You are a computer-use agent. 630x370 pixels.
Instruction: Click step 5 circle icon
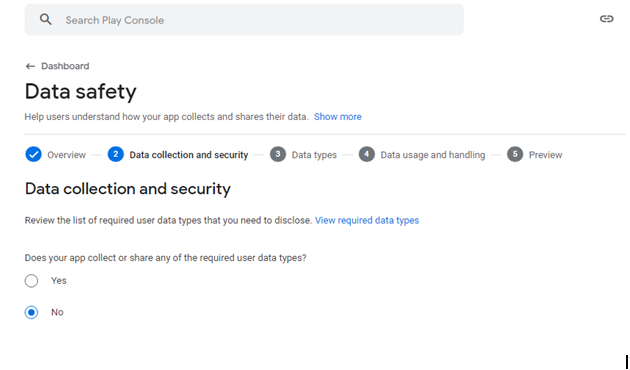tap(515, 154)
